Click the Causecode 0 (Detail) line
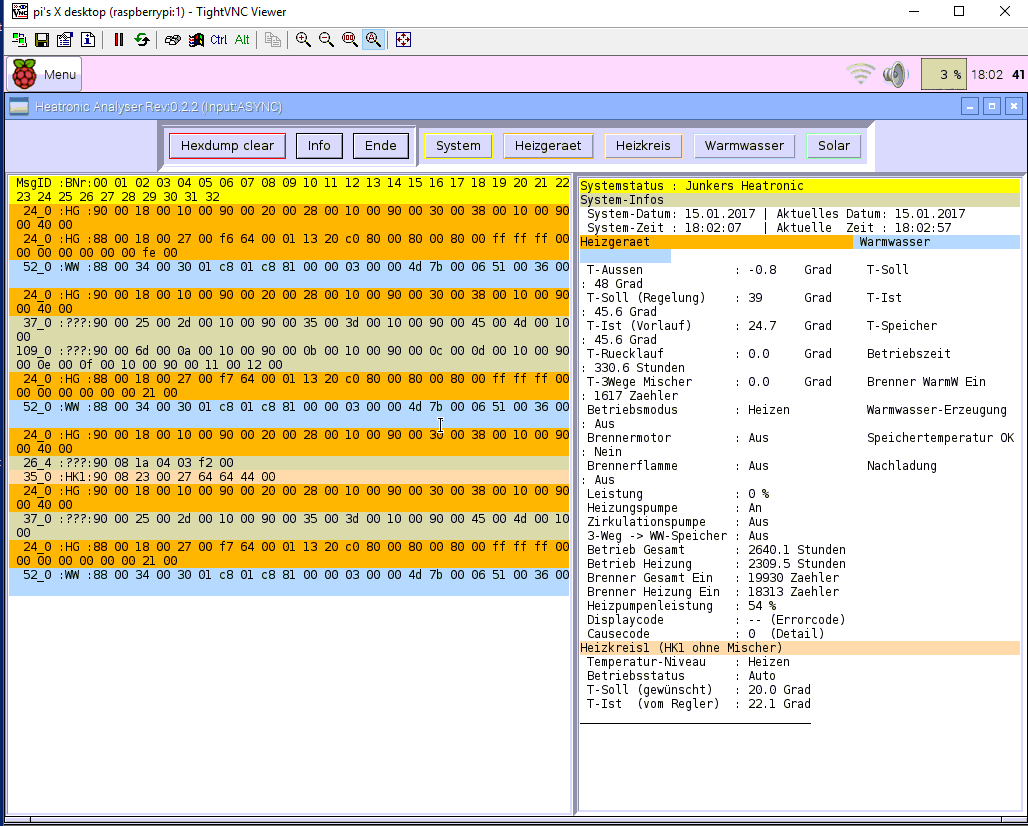The width and height of the screenshot is (1028, 826). click(705, 634)
